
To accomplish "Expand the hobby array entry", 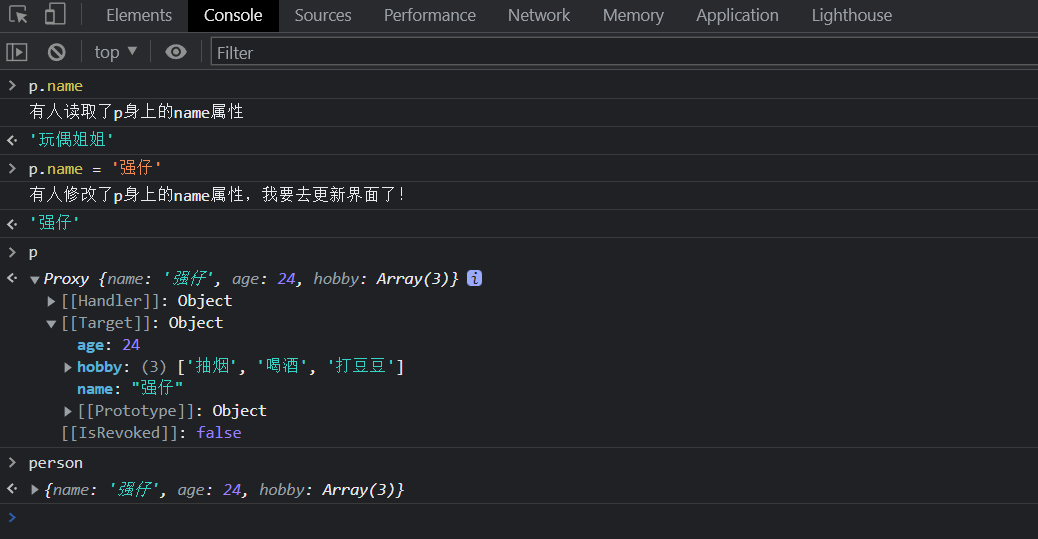I will (68, 367).
